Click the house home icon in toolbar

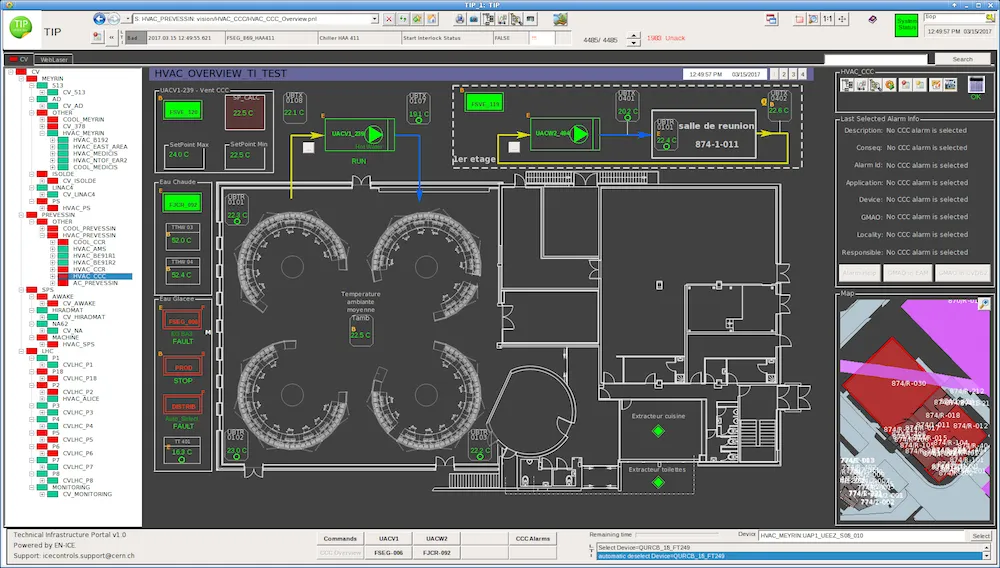click(x=432, y=19)
